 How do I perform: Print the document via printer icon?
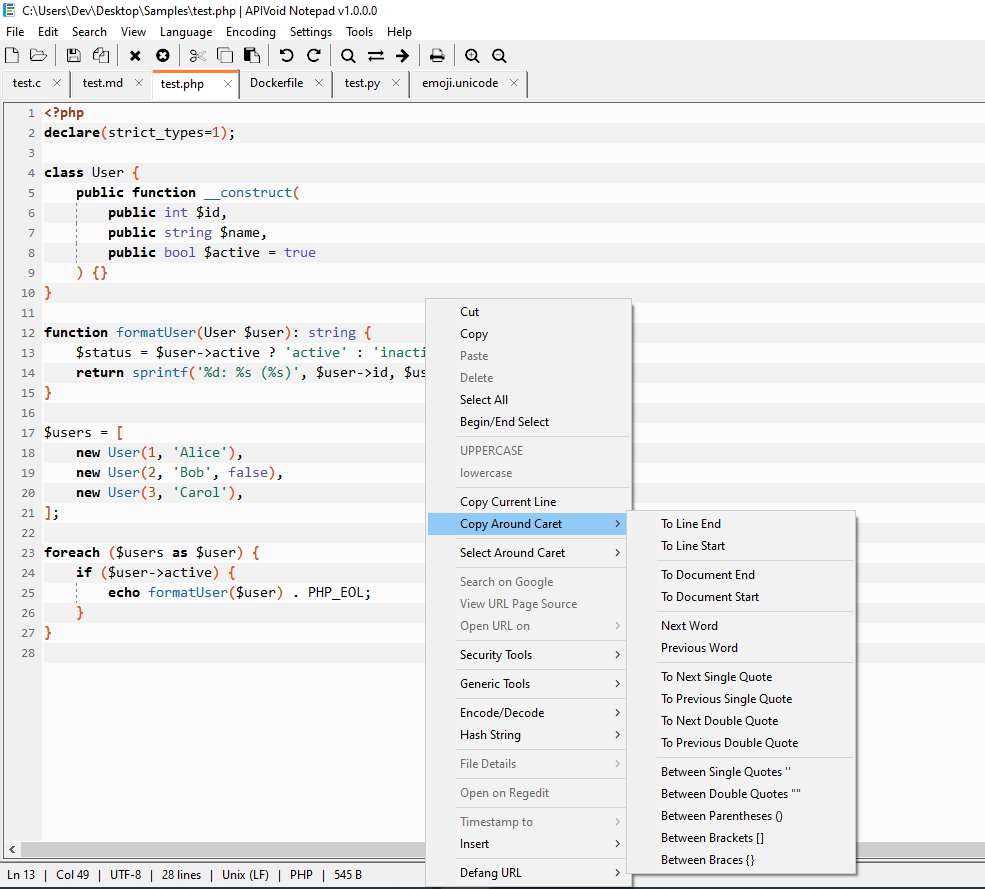click(x=437, y=56)
